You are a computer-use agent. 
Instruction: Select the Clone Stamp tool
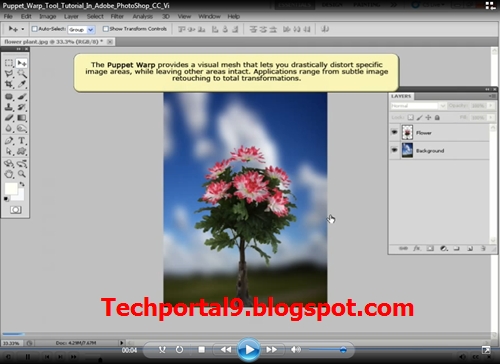coord(9,107)
